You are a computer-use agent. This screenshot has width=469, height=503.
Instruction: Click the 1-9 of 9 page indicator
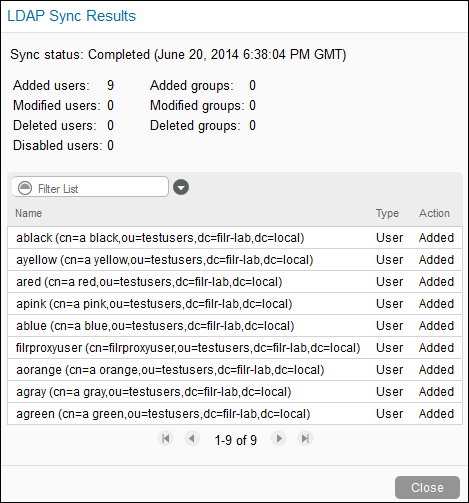(236, 440)
